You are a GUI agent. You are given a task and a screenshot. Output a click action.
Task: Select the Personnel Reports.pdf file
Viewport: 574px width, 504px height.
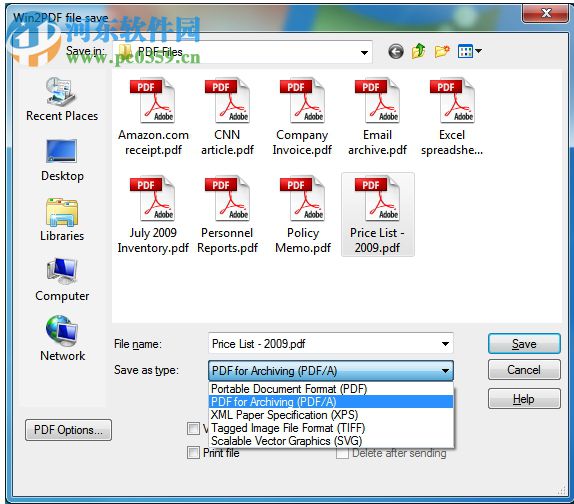point(227,215)
